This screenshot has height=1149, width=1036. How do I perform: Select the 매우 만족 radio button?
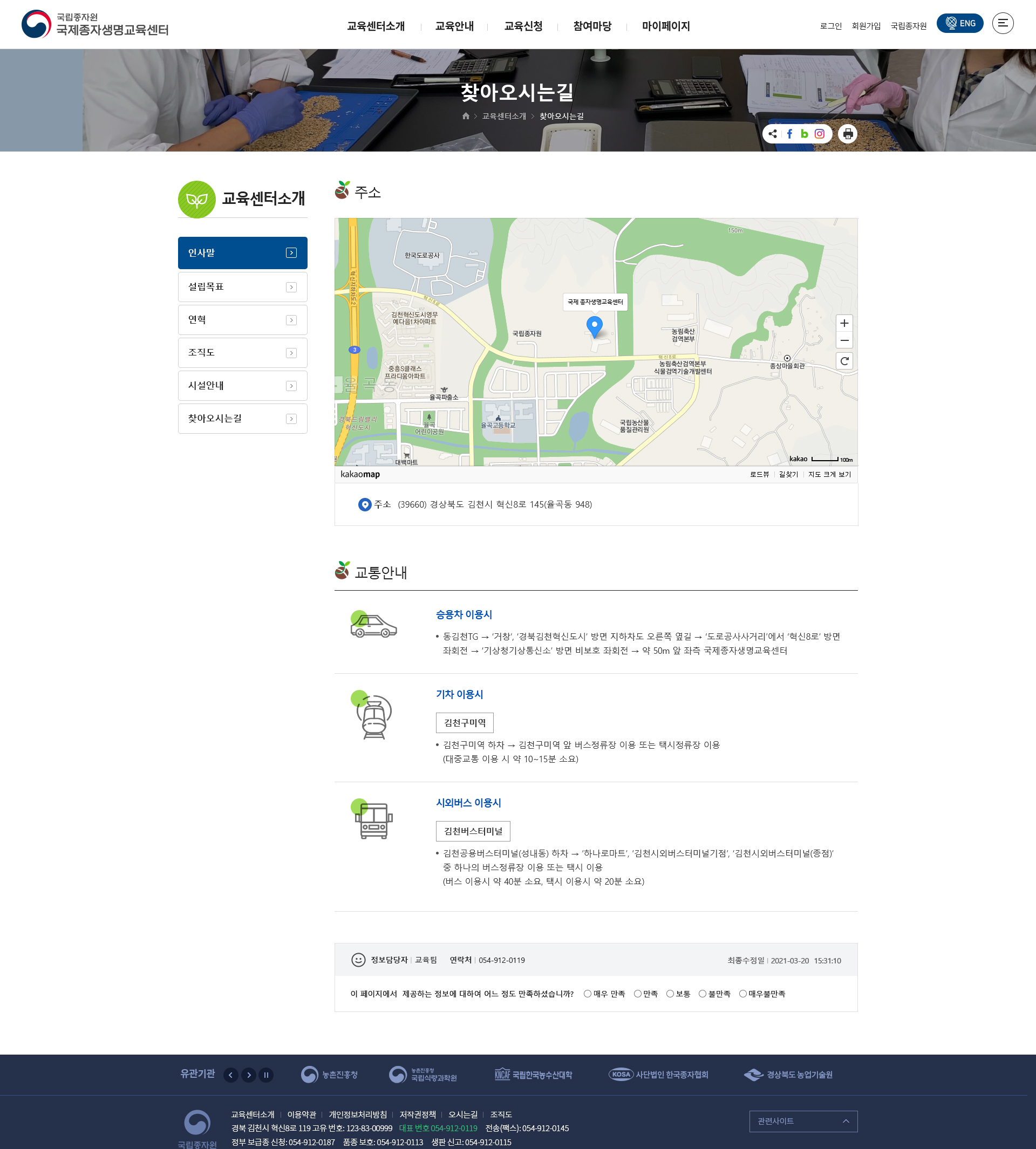pyautogui.click(x=588, y=994)
